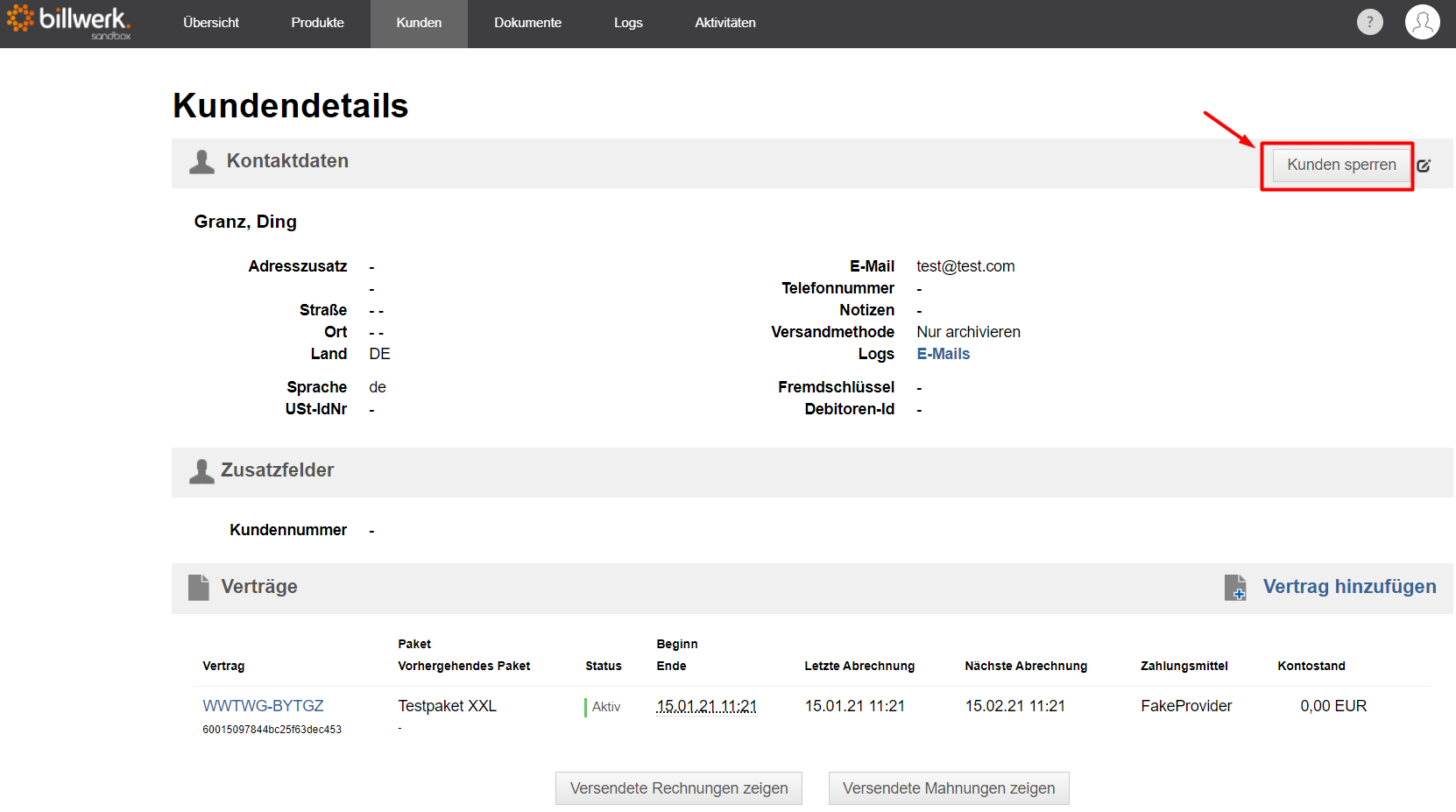Click the Kunden sperren button
The height and width of the screenshot is (812, 1456).
pyautogui.click(x=1341, y=165)
